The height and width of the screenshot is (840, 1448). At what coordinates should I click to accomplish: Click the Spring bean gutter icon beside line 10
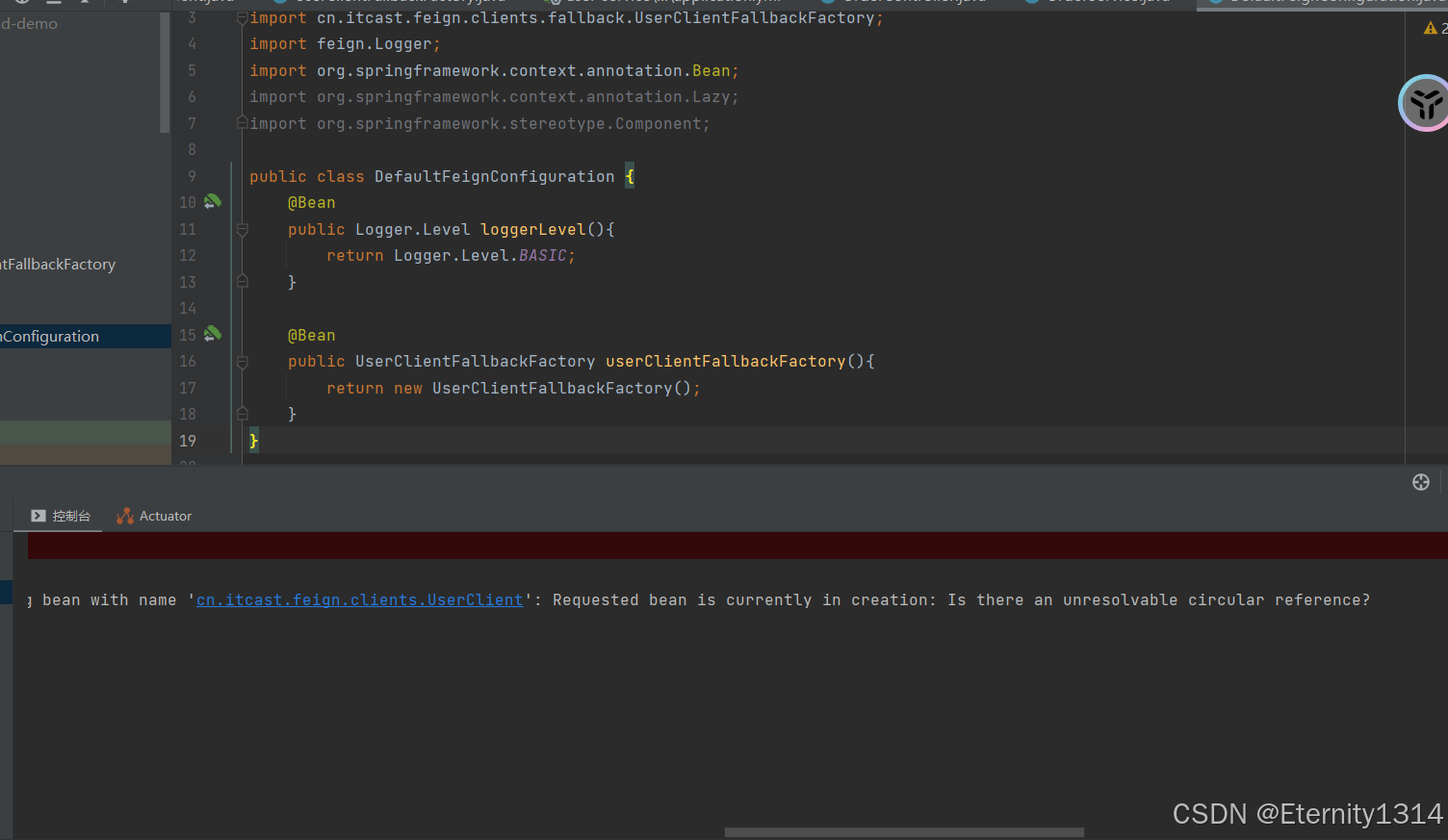212,201
